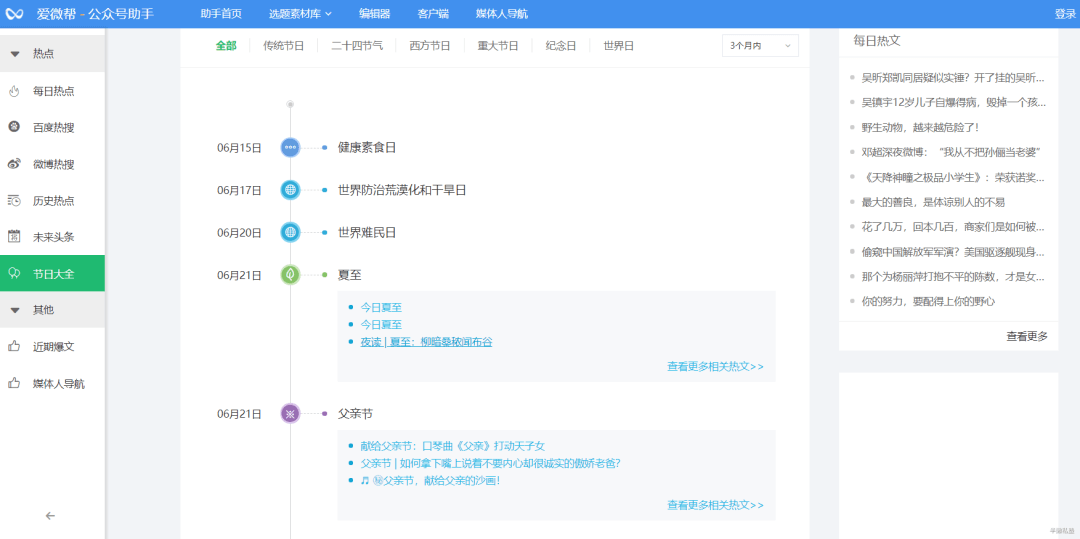Click the purple 父亲节 timeline icon
The image size is (1080, 539).
click(x=290, y=413)
